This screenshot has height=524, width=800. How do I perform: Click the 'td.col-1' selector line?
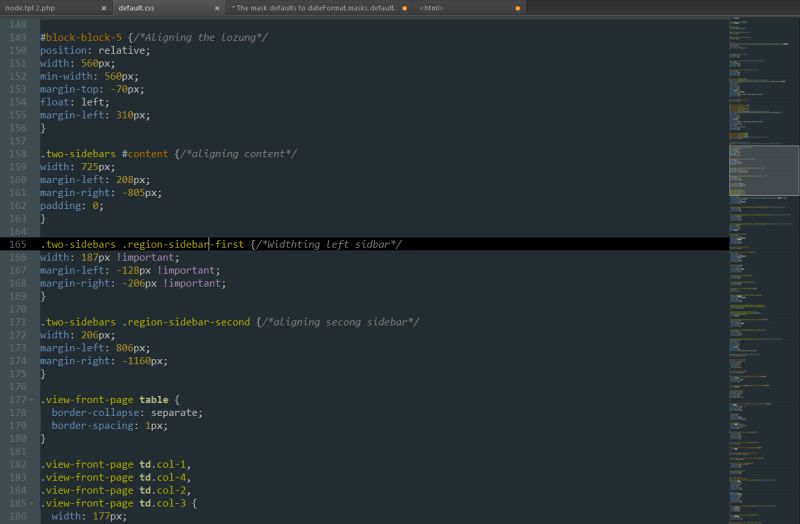[116, 464]
